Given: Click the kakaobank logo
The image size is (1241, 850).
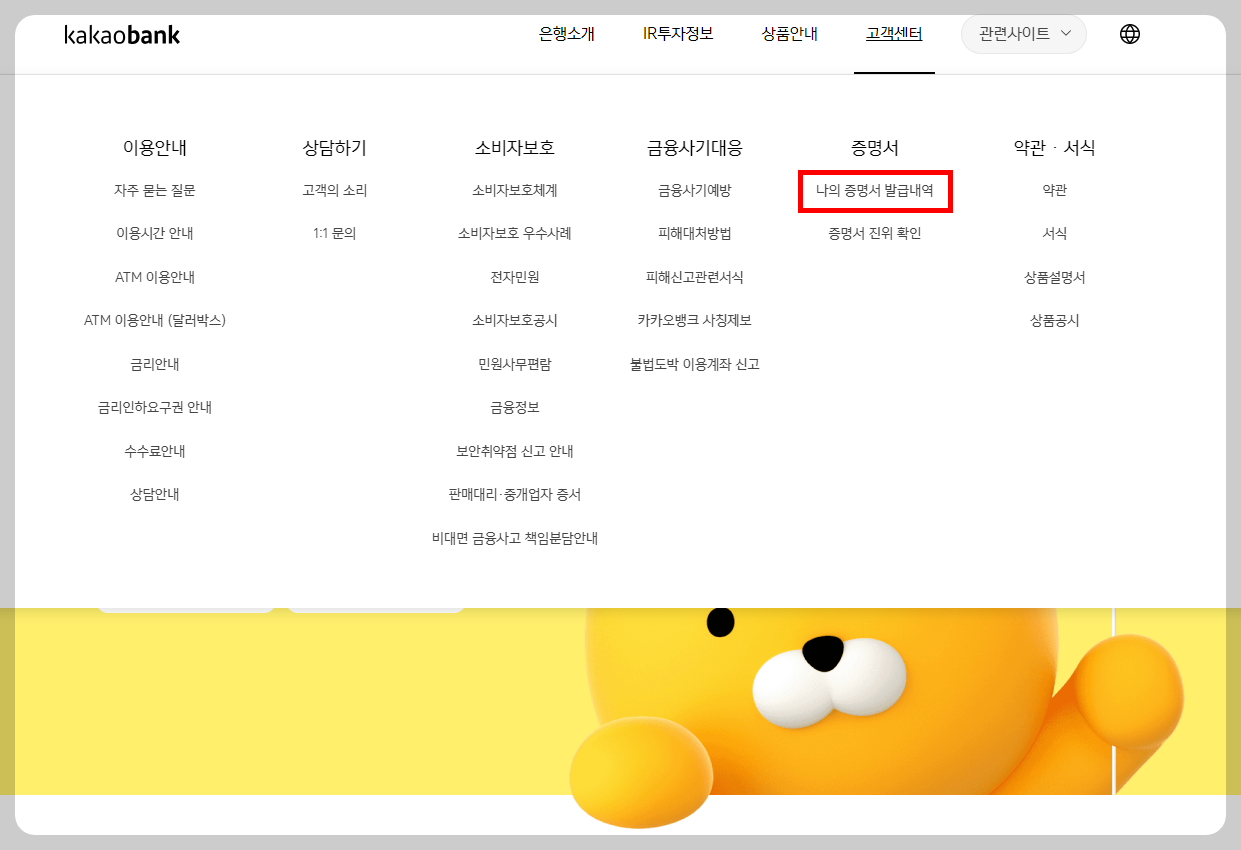Looking at the screenshot, I should [x=122, y=35].
